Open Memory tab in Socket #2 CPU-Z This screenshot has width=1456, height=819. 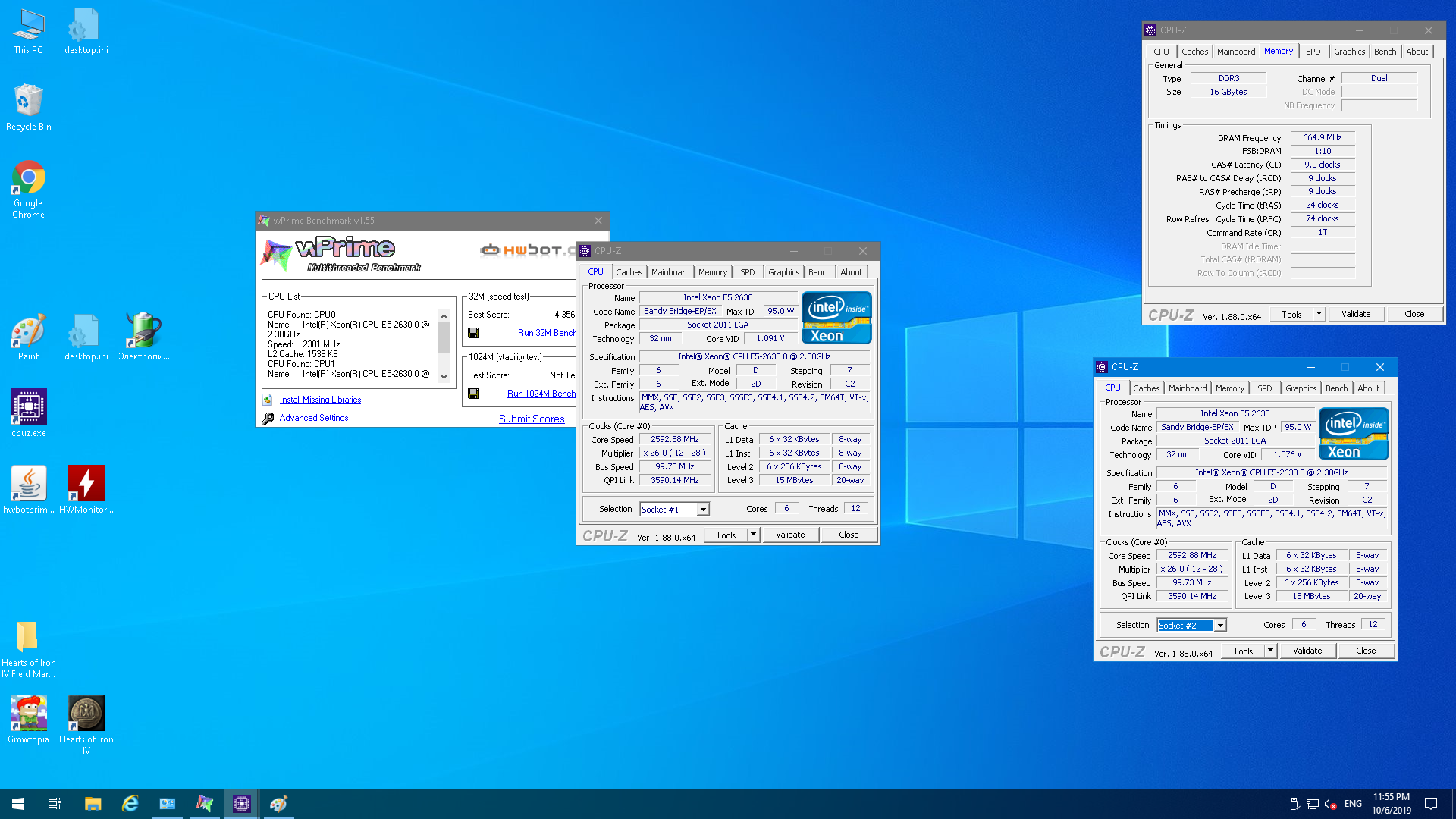[x=1229, y=388]
